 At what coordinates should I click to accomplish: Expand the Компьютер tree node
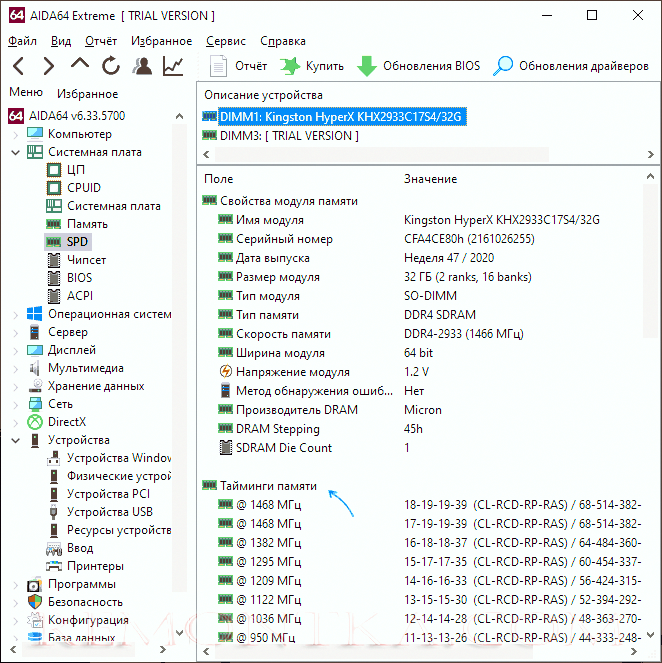[x=15, y=134]
